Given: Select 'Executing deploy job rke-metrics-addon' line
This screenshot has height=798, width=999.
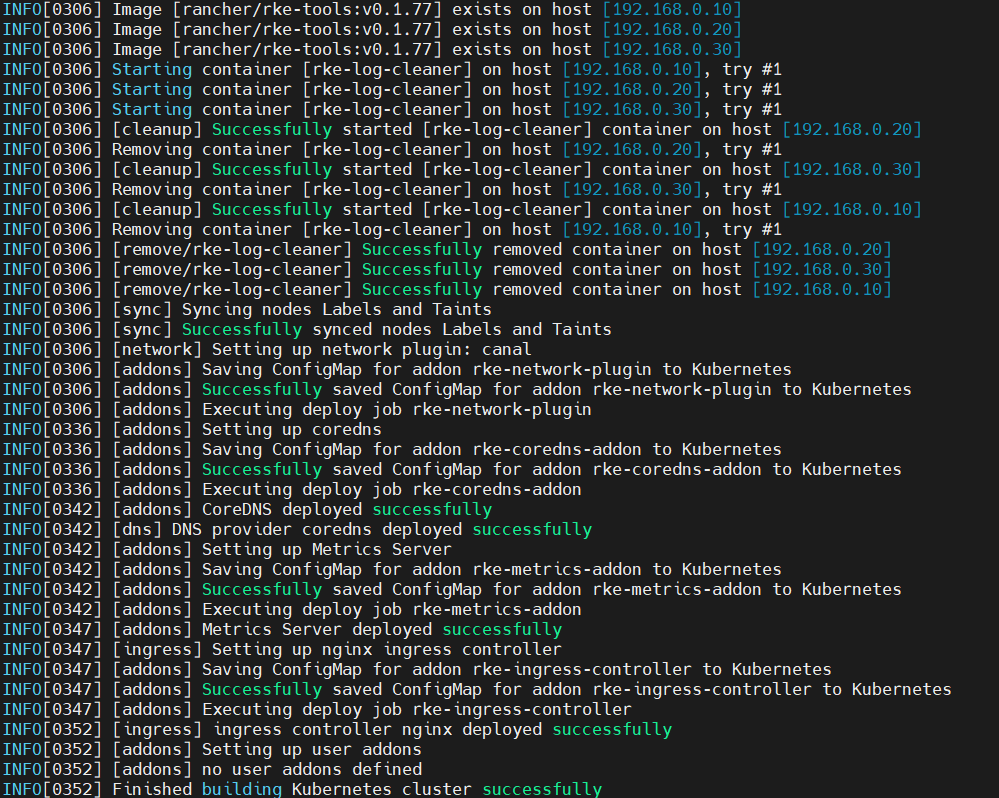Looking at the screenshot, I should tap(292, 609).
